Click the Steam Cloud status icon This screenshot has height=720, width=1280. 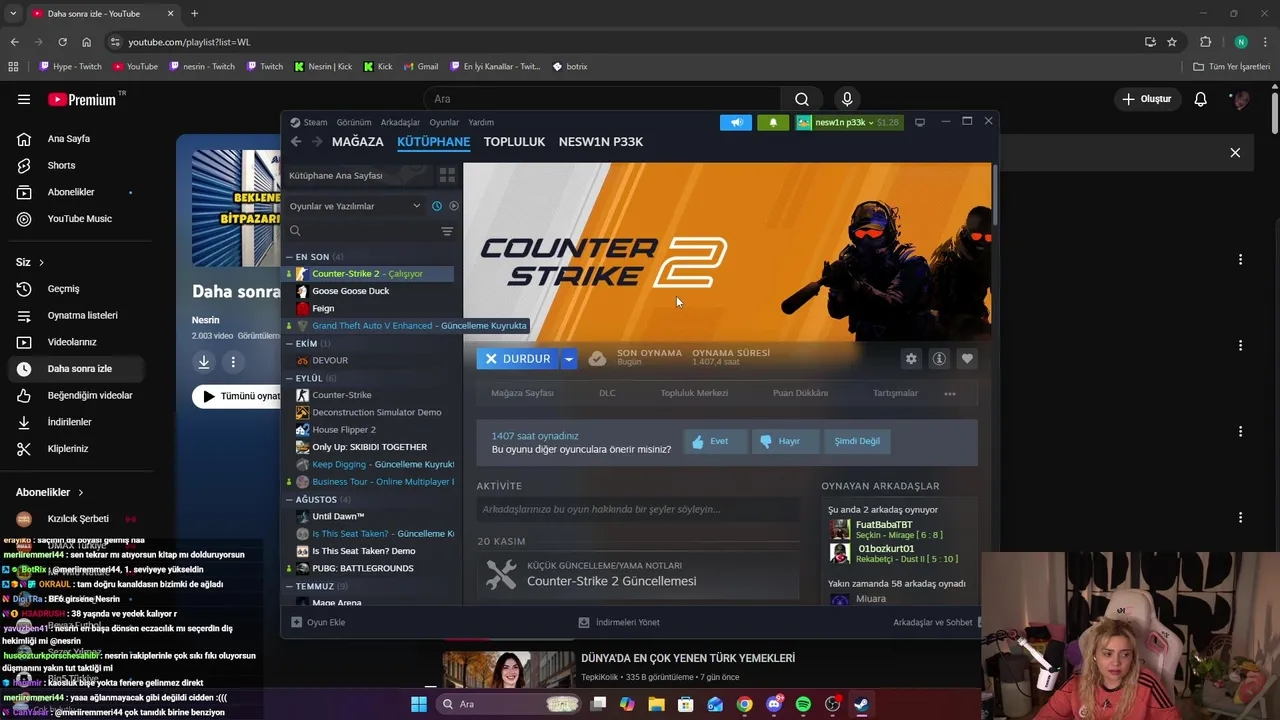click(x=597, y=358)
